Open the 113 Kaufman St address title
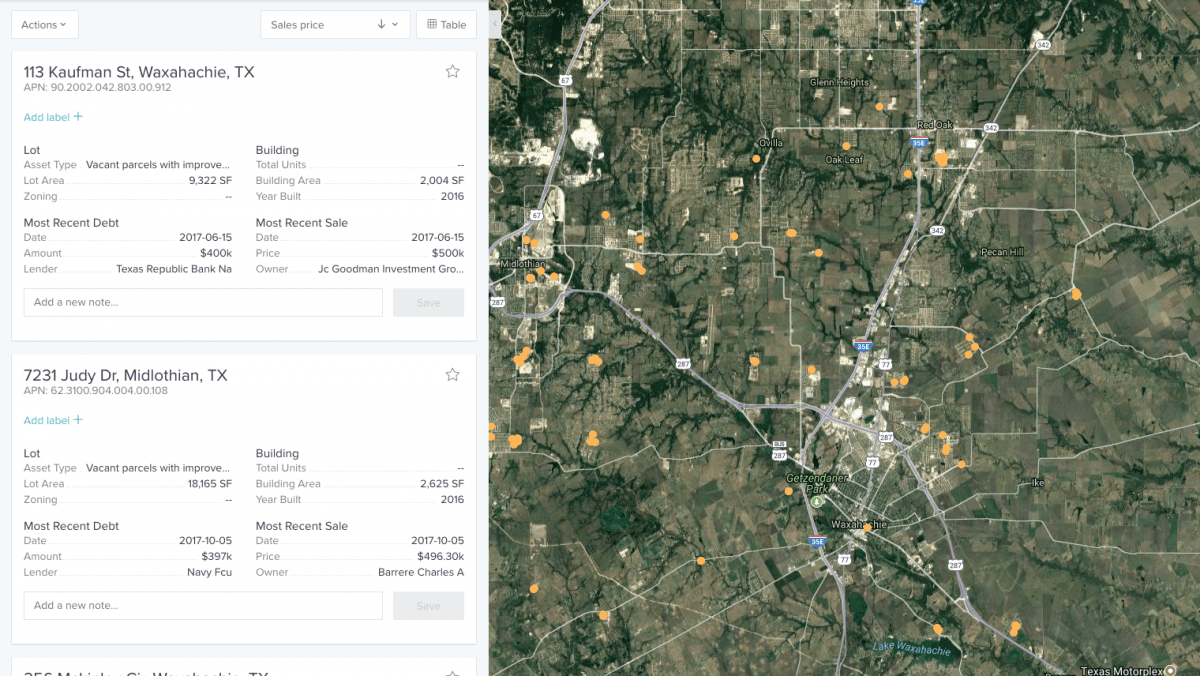Viewport: 1200px width, 676px height. pyautogui.click(x=139, y=72)
